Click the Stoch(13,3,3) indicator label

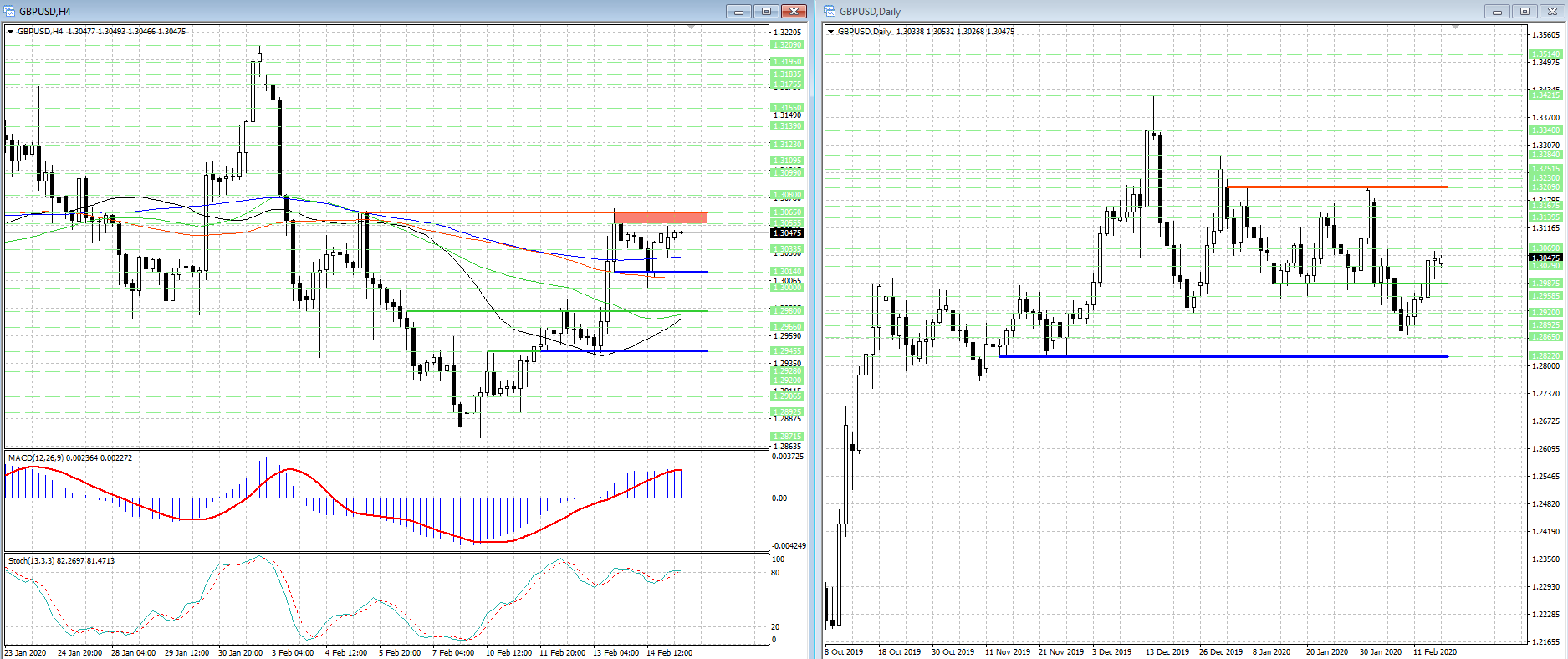pyautogui.click(x=62, y=560)
